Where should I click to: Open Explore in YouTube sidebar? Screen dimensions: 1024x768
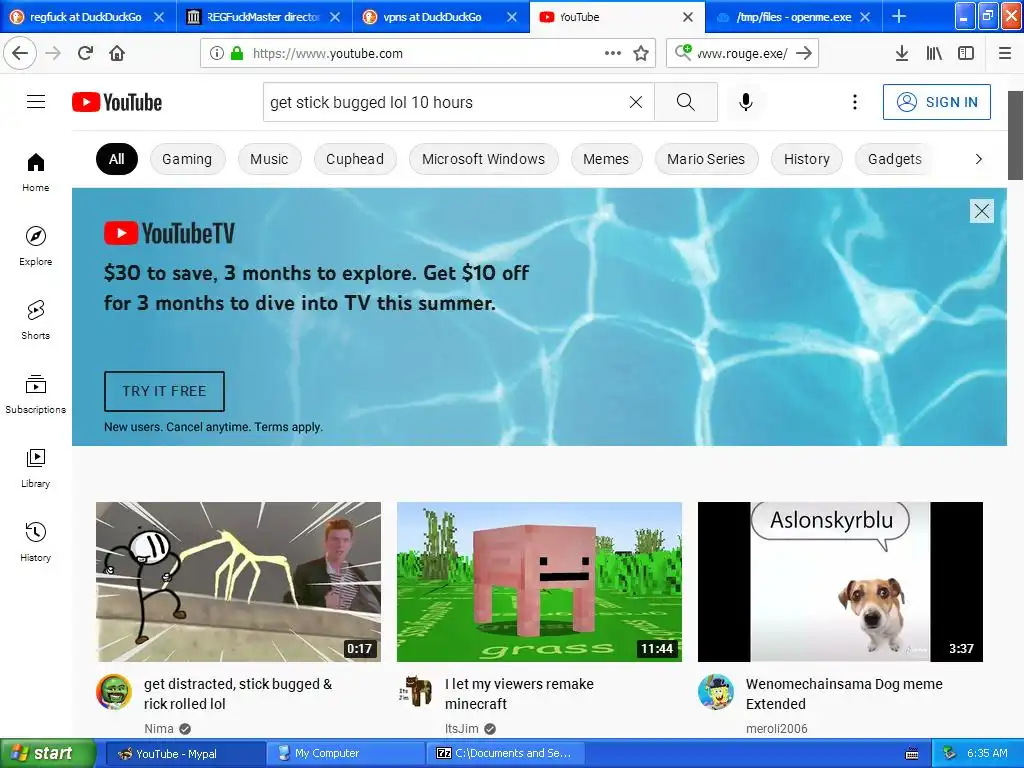click(36, 246)
